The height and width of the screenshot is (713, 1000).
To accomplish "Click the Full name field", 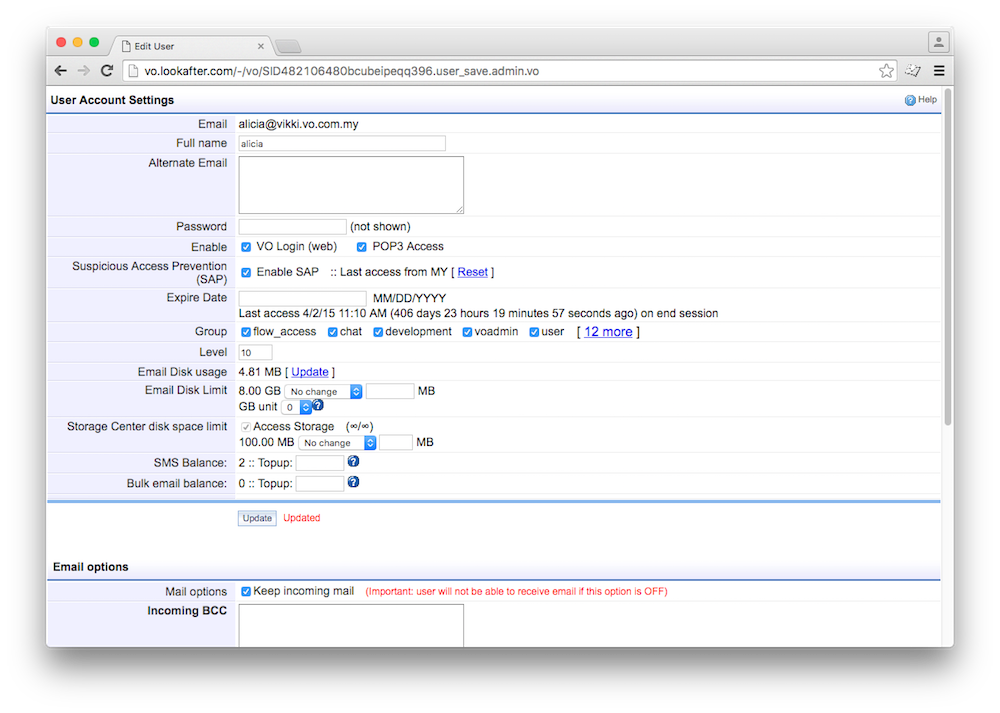I will click(342, 143).
